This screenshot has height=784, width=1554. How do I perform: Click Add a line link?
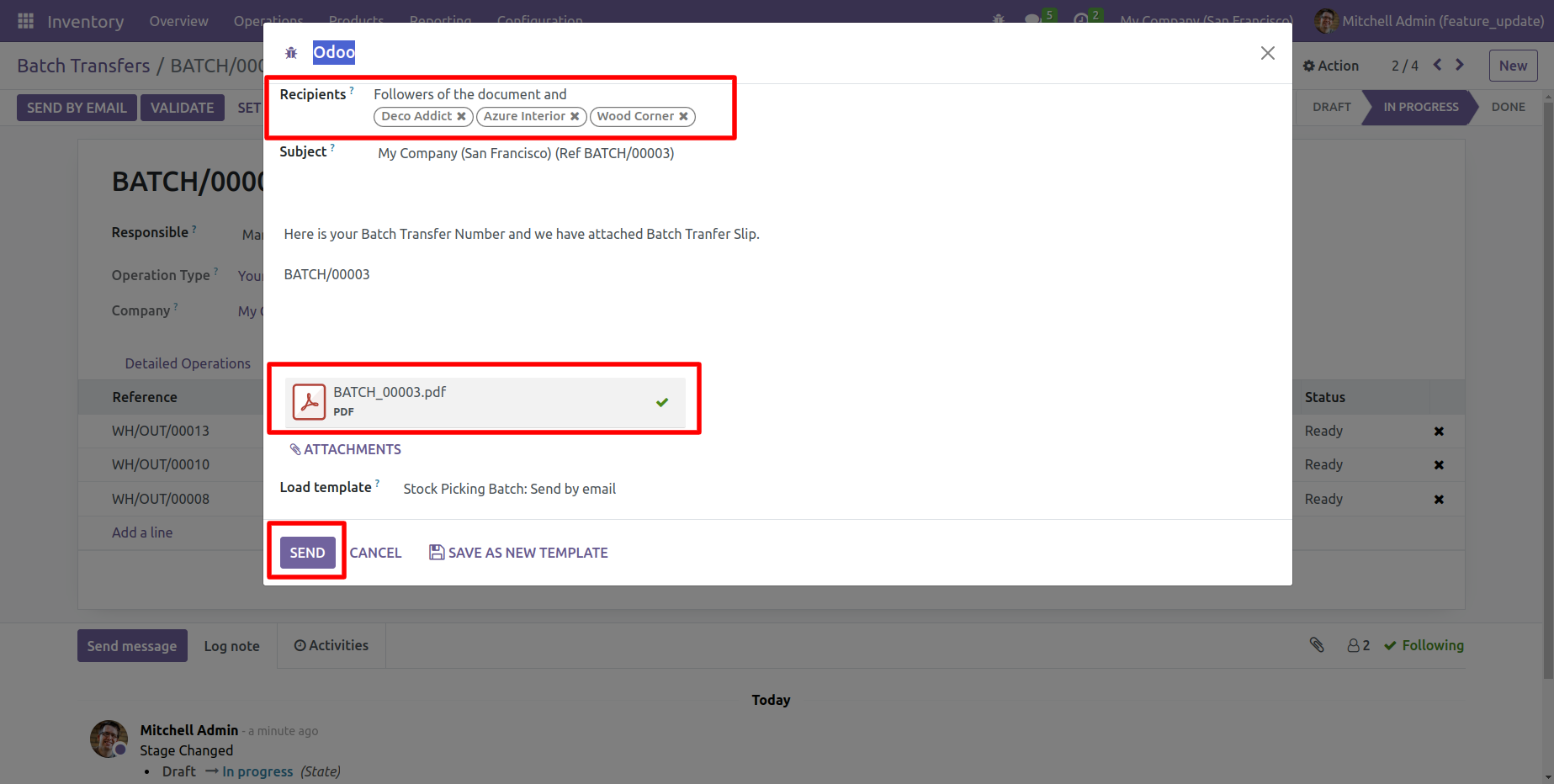(142, 532)
